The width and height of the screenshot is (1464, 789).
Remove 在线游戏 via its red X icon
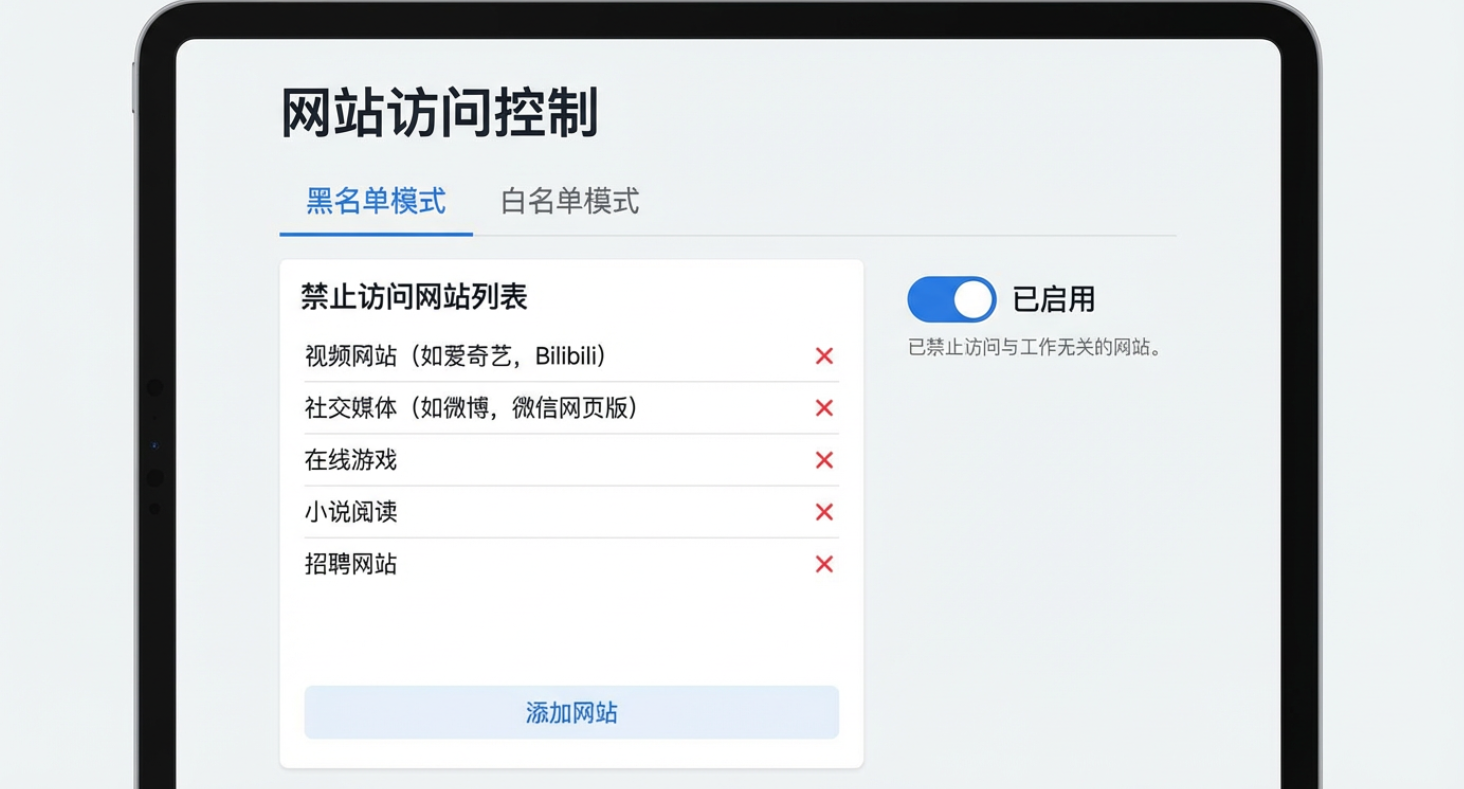824,460
